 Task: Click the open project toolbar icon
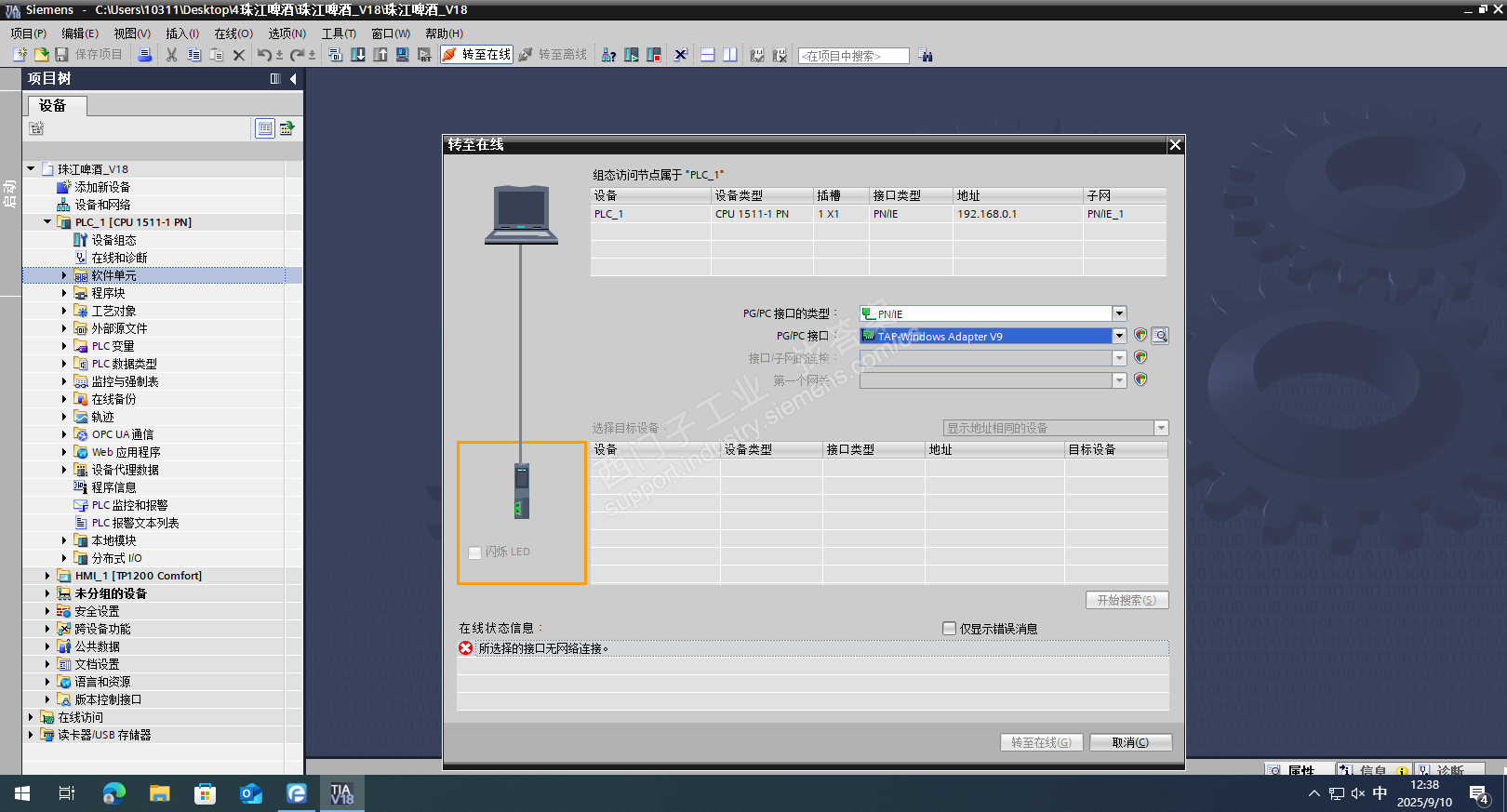point(41,55)
